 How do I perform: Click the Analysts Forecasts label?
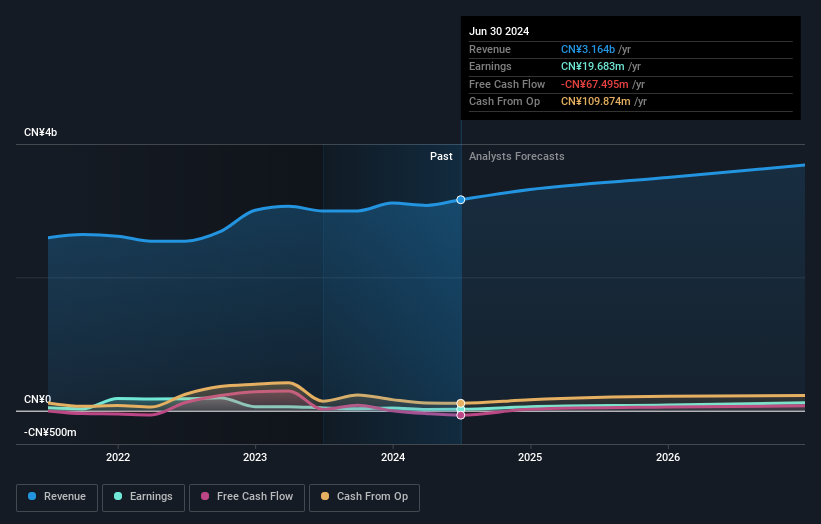[x=517, y=157]
